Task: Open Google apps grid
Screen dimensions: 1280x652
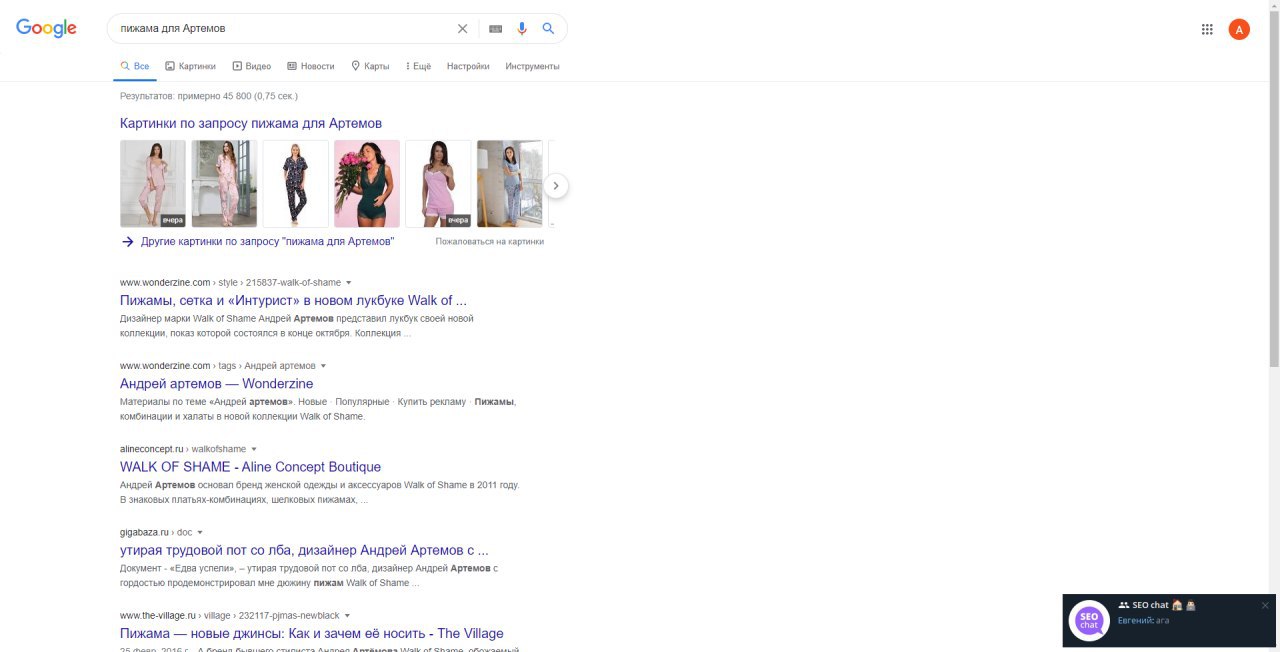Action: (x=1207, y=29)
